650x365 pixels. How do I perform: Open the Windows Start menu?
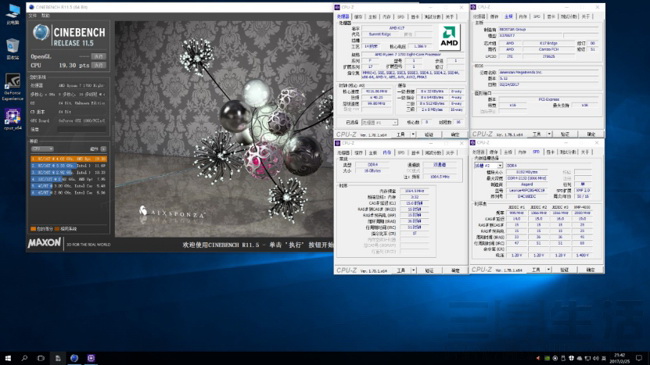8,358
